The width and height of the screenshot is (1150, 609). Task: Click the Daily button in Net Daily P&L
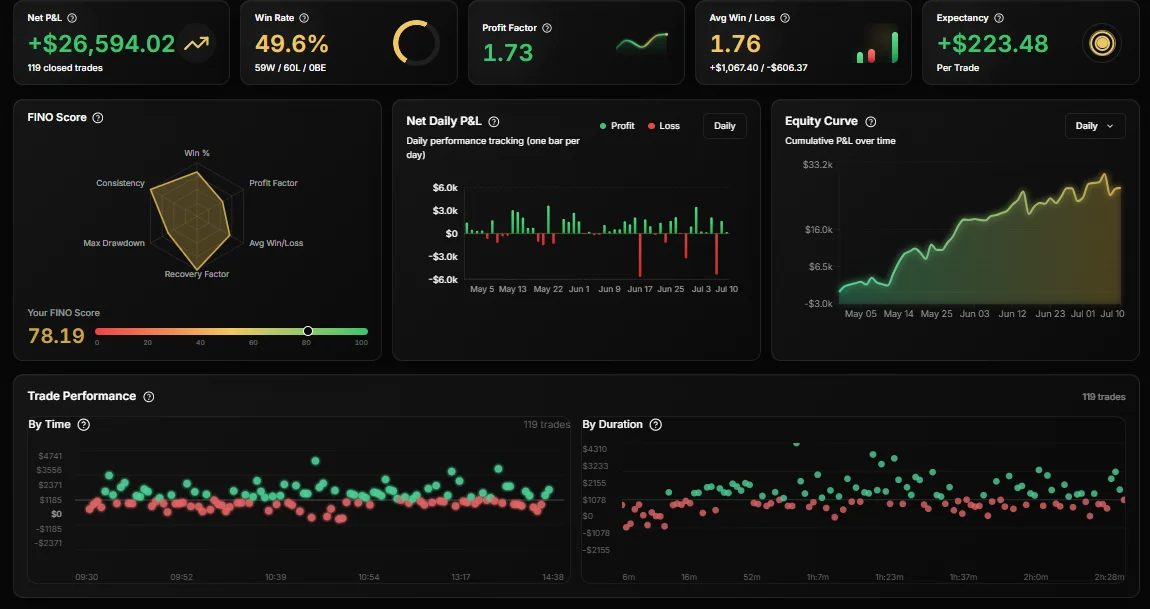pyautogui.click(x=725, y=126)
